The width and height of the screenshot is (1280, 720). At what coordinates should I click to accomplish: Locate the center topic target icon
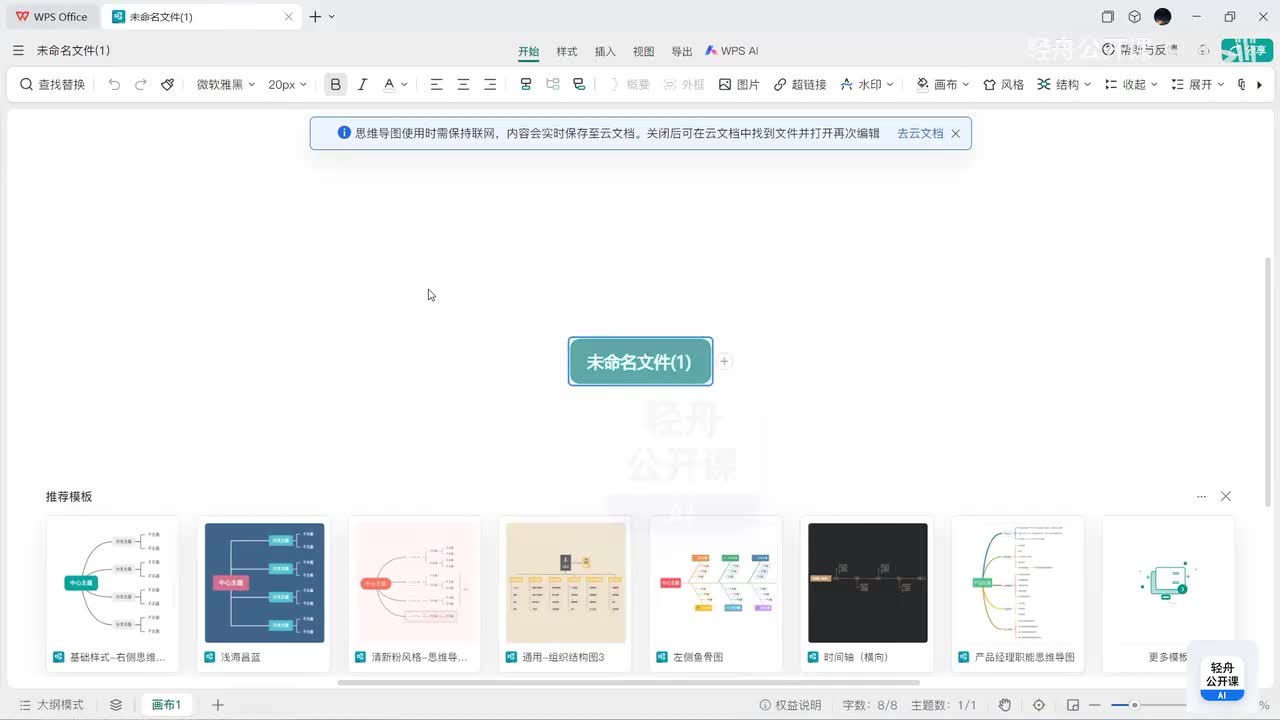[x=1039, y=705]
